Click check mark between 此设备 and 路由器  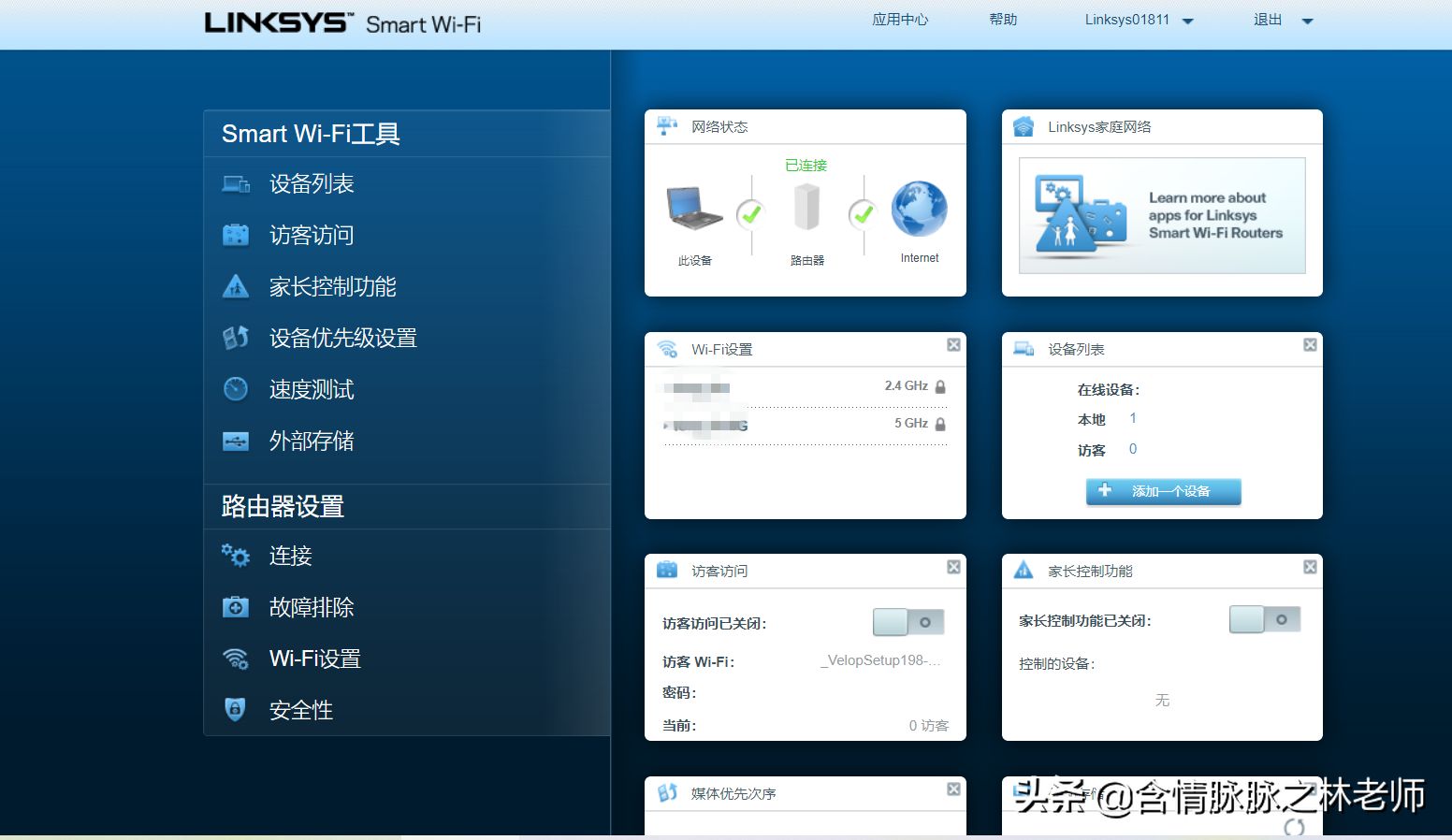[750, 214]
